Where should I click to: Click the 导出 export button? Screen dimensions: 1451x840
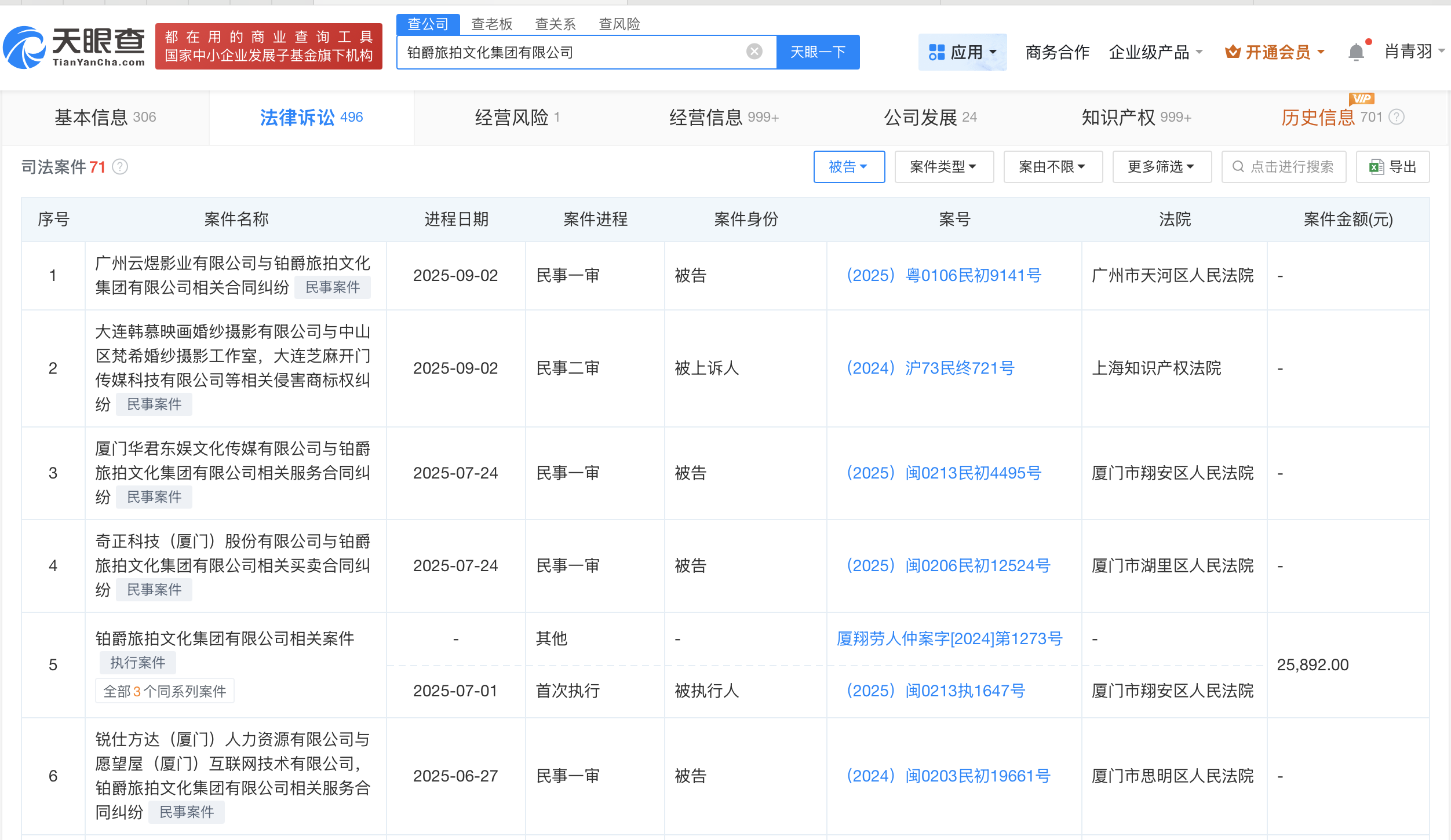click(x=1392, y=167)
